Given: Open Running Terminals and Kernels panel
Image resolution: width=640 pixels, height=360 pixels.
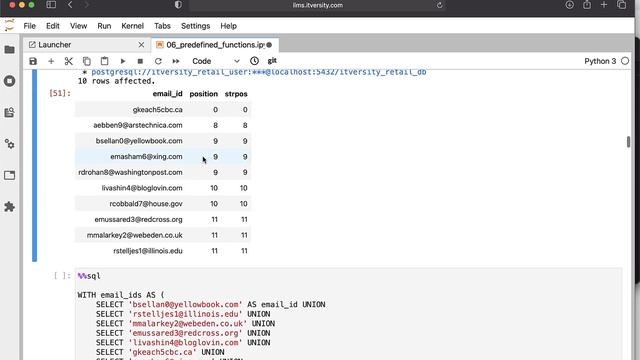Looking at the screenshot, I should coord(9,81).
